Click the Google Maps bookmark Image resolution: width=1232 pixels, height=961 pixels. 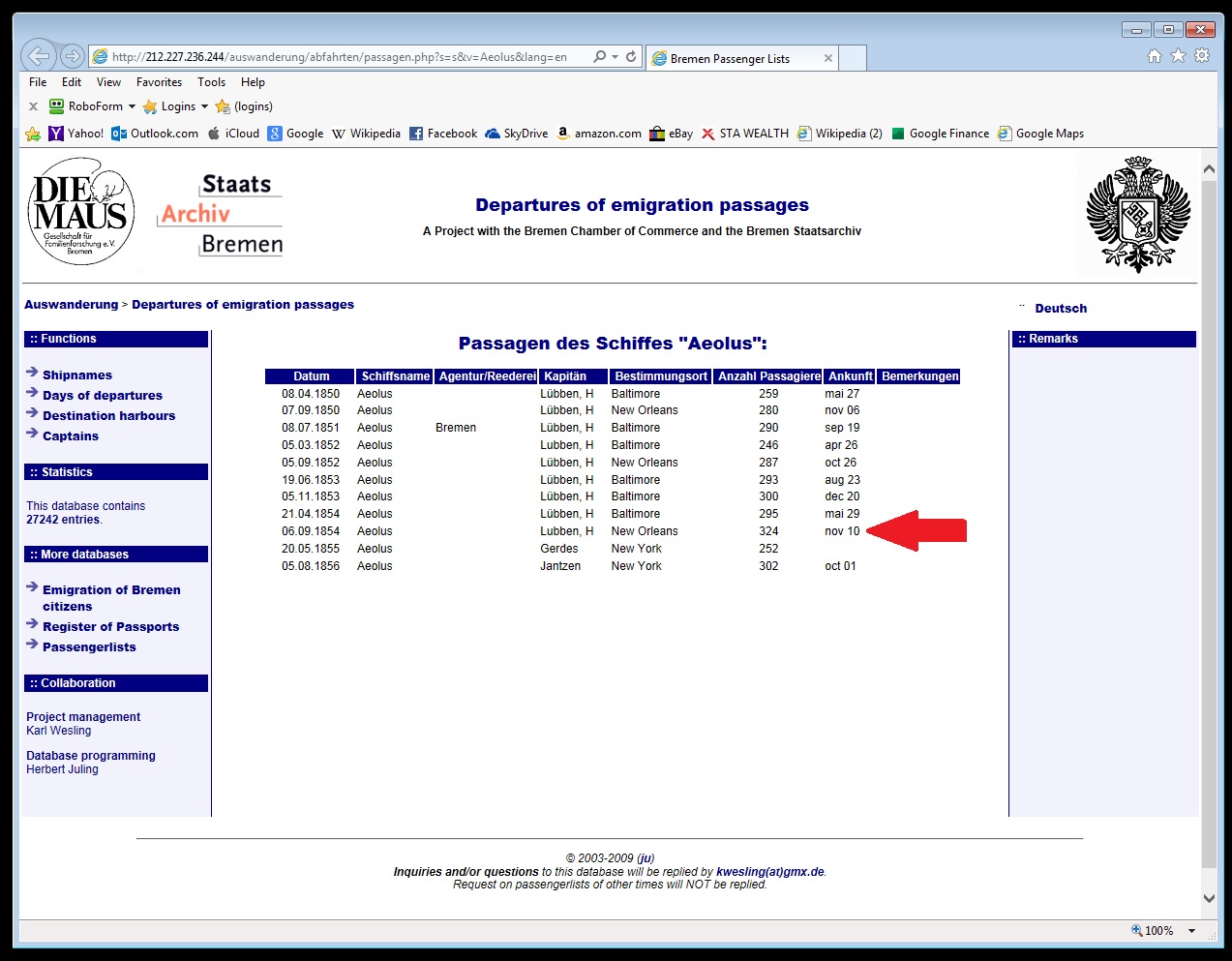point(1040,134)
